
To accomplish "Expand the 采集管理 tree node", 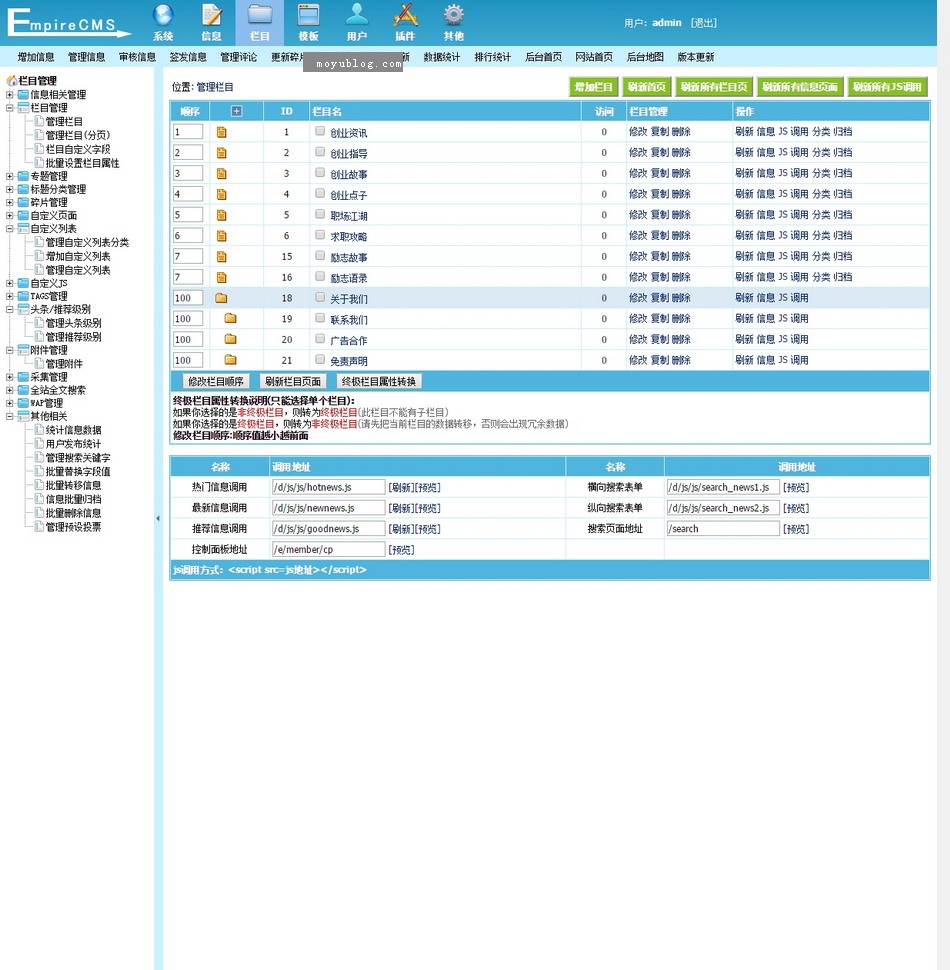I will [10, 377].
